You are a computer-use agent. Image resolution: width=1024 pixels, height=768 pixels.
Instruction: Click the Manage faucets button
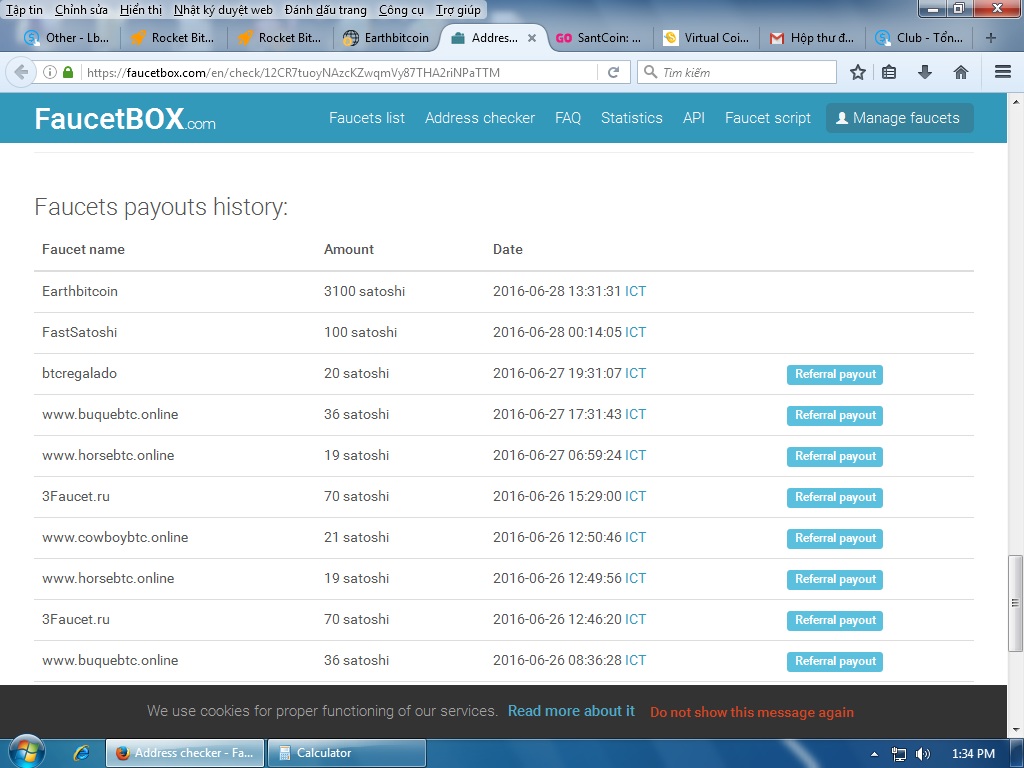pos(899,118)
